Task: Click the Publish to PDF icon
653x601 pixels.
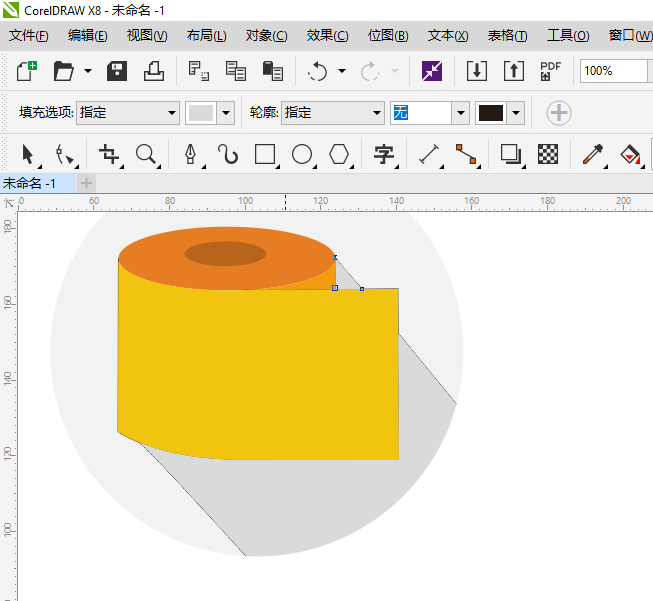Action: (x=550, y=71)
